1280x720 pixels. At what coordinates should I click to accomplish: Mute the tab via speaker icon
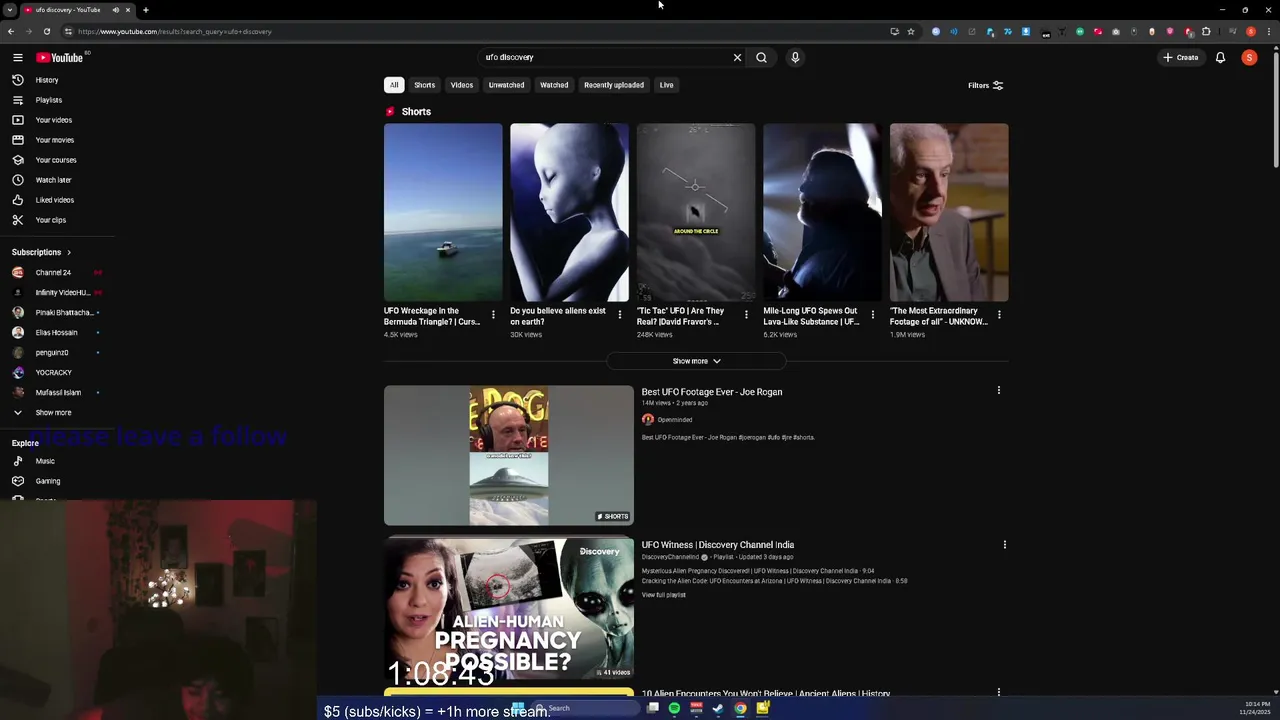[115, 10]
